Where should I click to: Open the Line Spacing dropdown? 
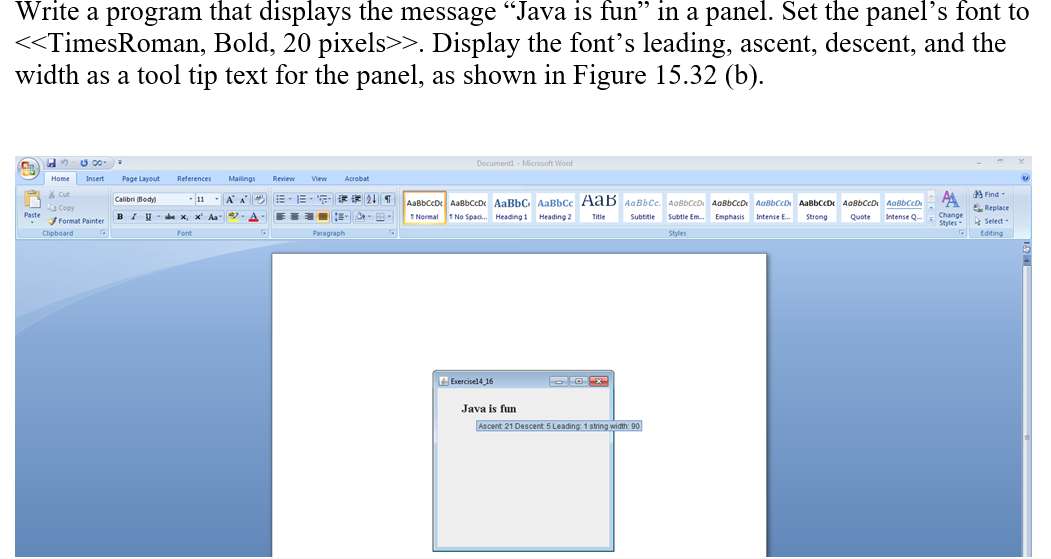[x=341, y=216]
